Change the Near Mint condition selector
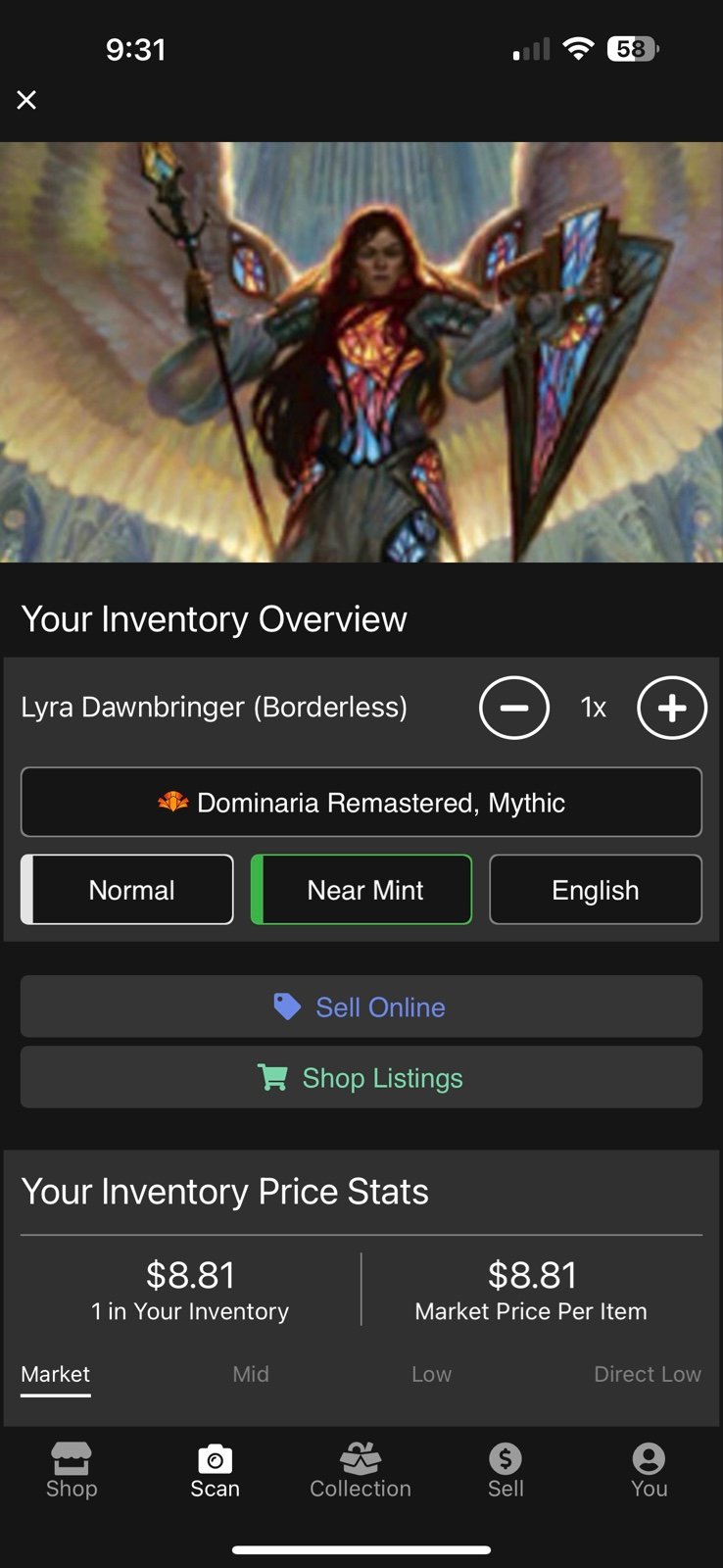The height and width of the screenshot is (1568, 723). point(361,890)
